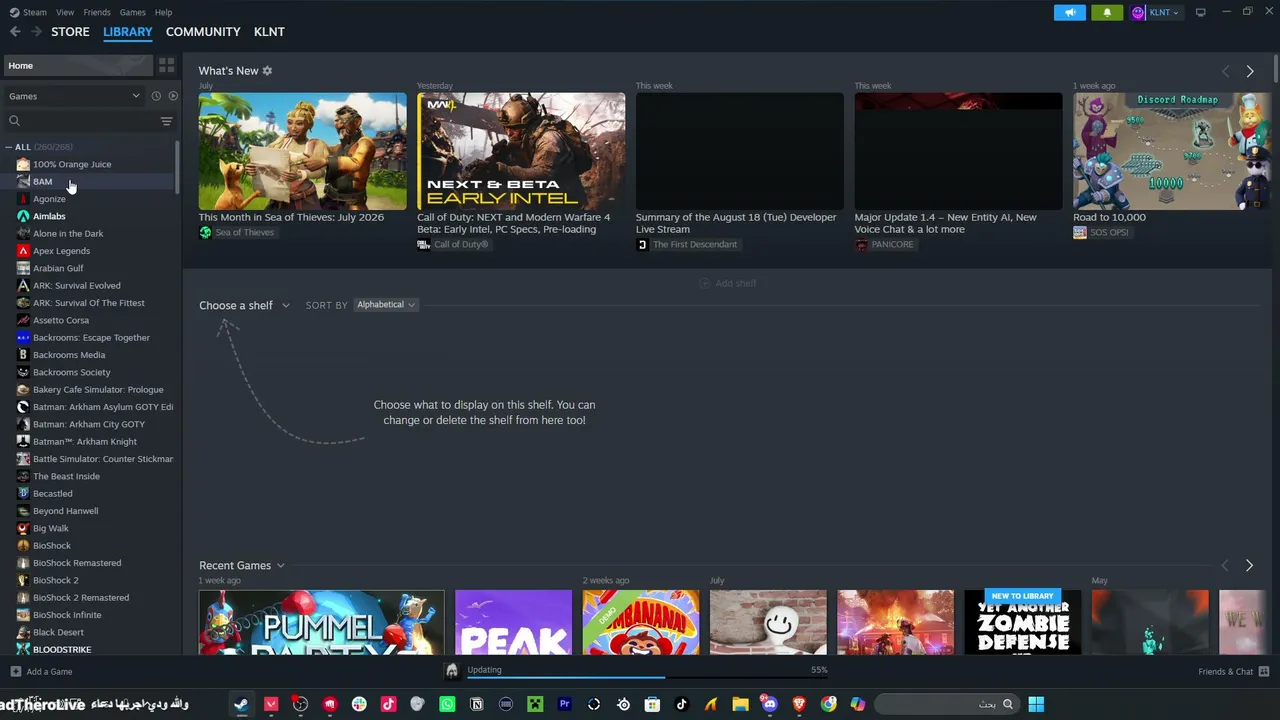Open Steam from the Windows taskbar
Image resolution: width=1280 pixels, height=720 pixels.
[241, 704]
